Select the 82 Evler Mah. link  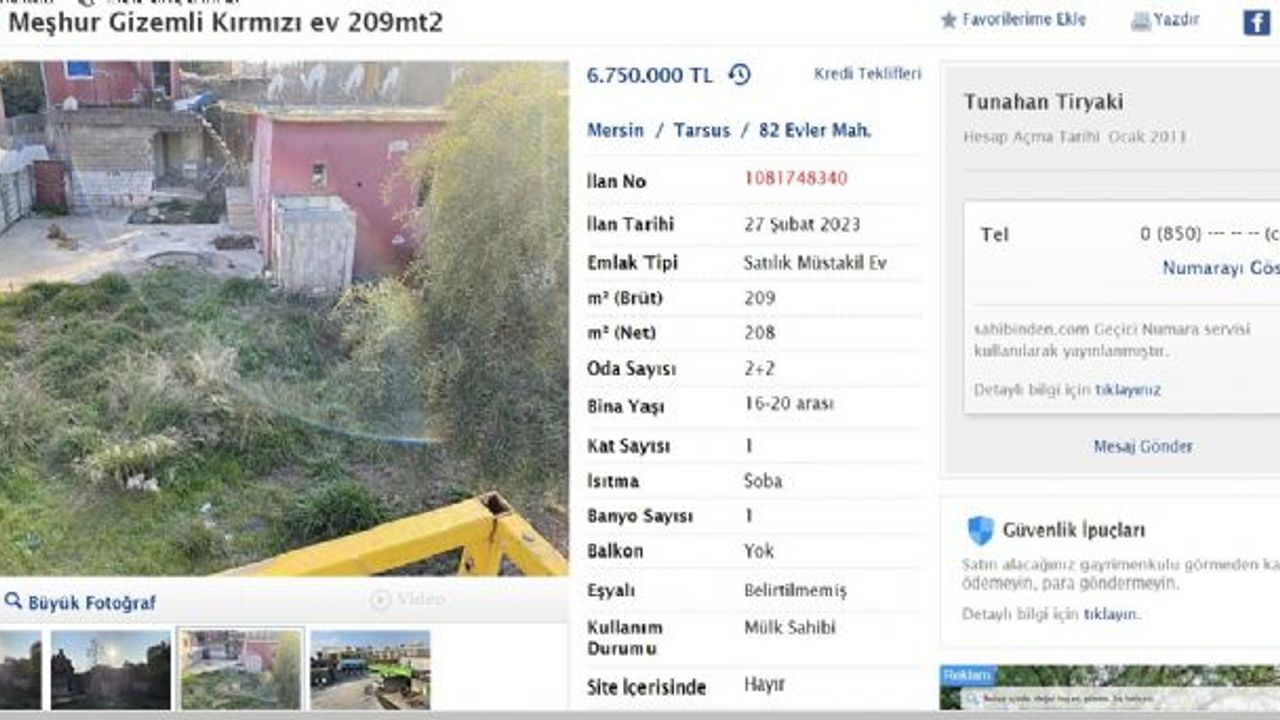click(815, 130)
